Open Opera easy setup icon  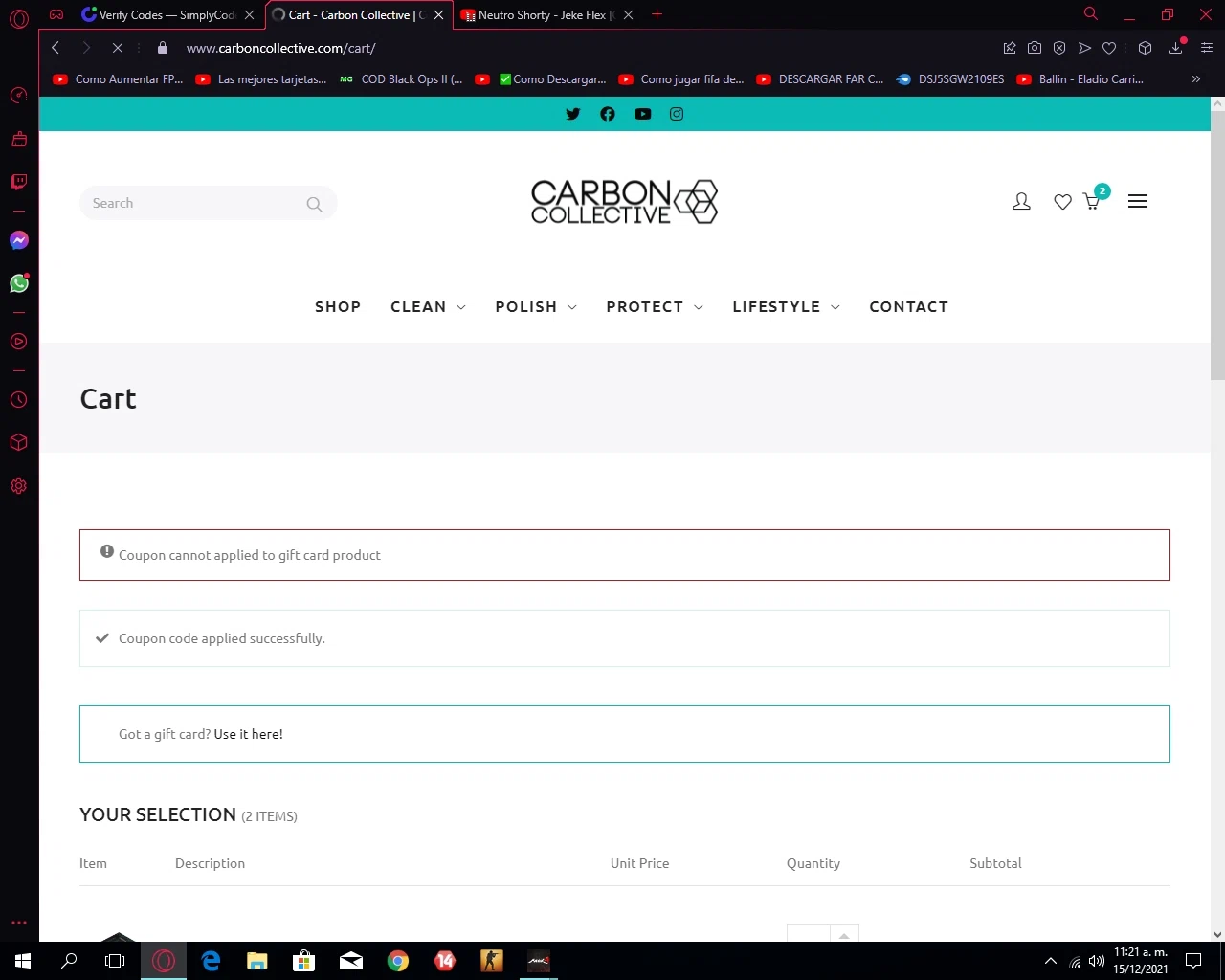coord(1207,48)
